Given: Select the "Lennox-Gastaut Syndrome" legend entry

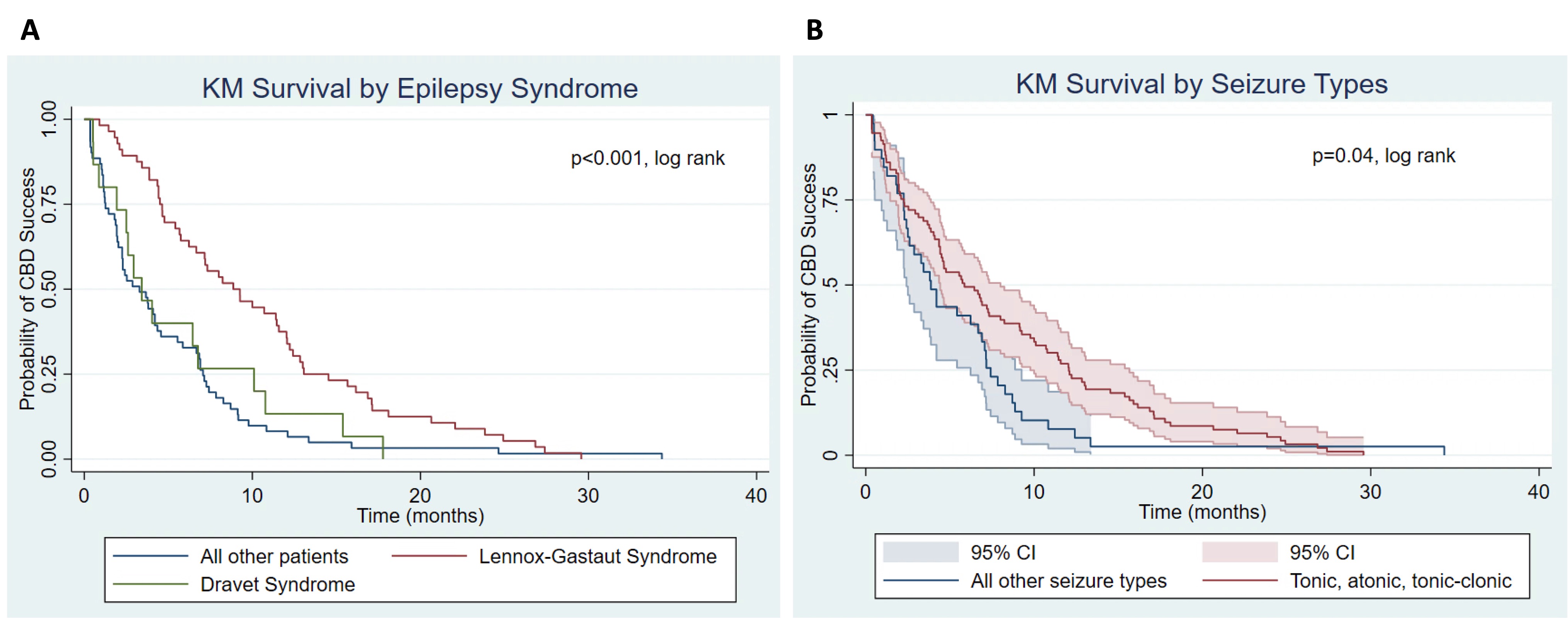Looking at the screenshot, I should 597,556.
